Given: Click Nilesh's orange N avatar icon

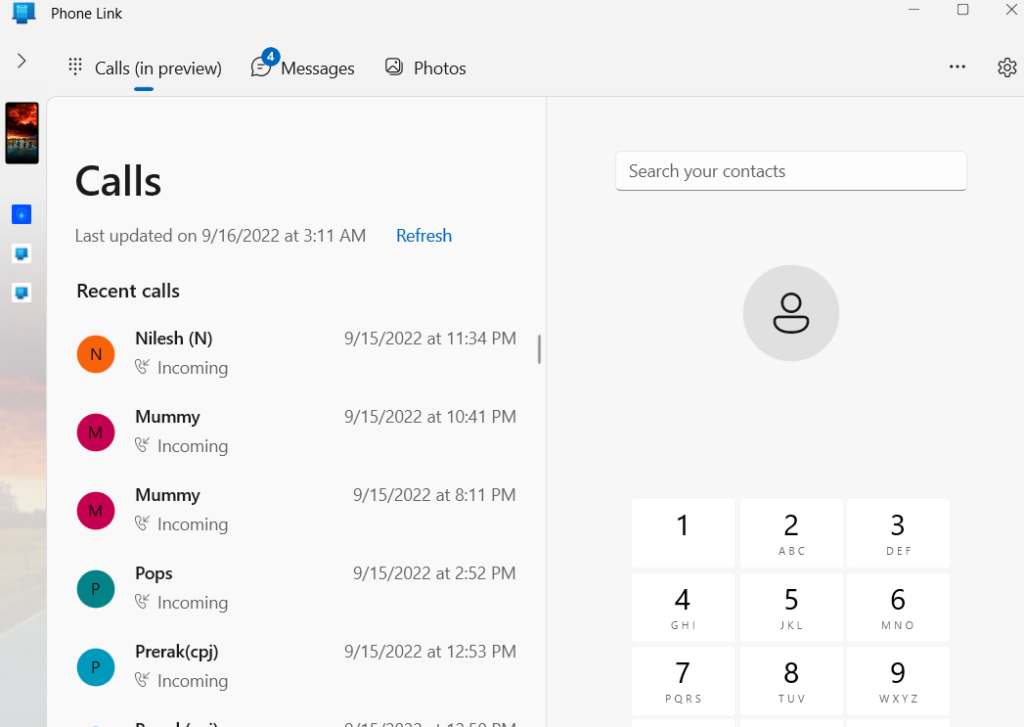Looking at the screenshot, I should pos(96,354).
